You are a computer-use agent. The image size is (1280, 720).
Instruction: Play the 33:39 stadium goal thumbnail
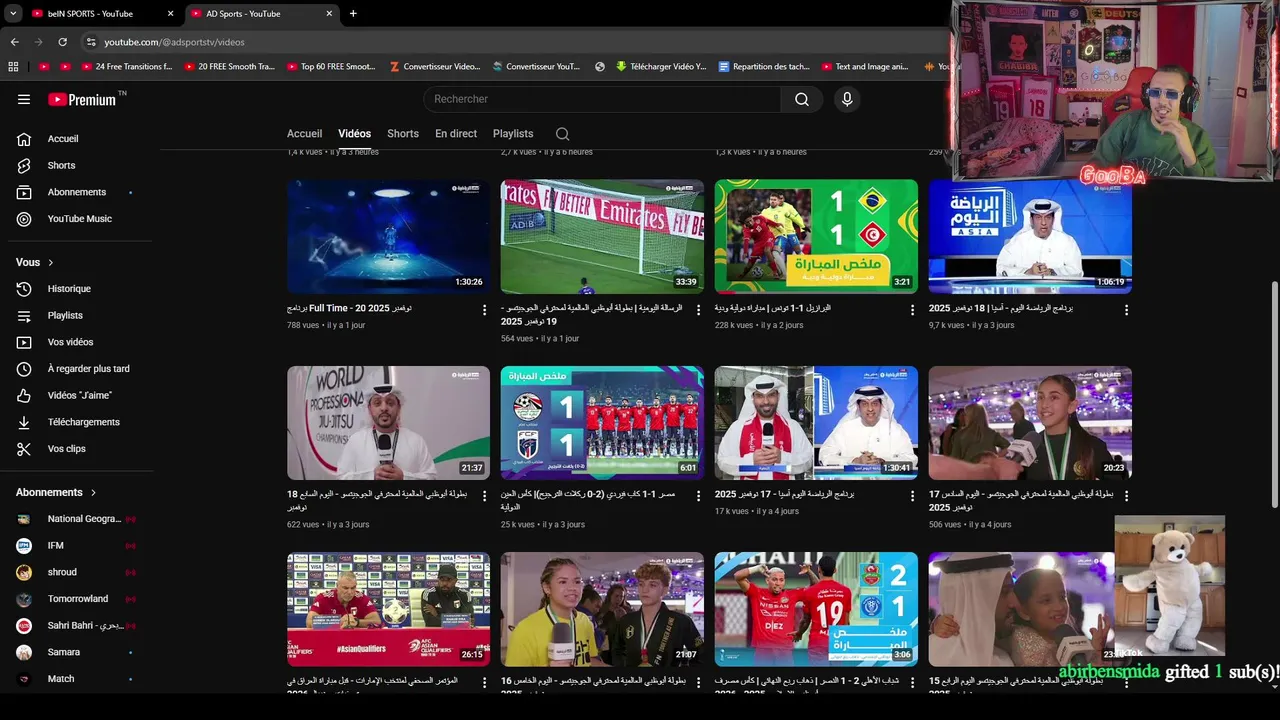(602, 236)
